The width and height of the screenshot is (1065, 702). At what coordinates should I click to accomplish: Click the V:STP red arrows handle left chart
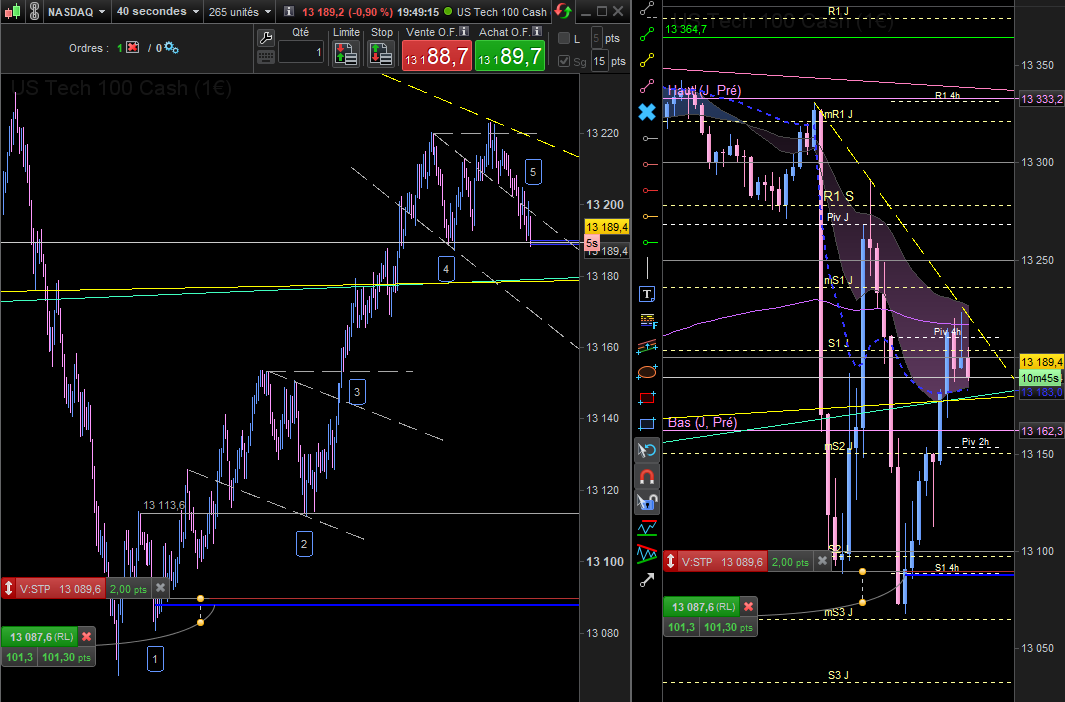pyautogui.click(x=8, y=589)
